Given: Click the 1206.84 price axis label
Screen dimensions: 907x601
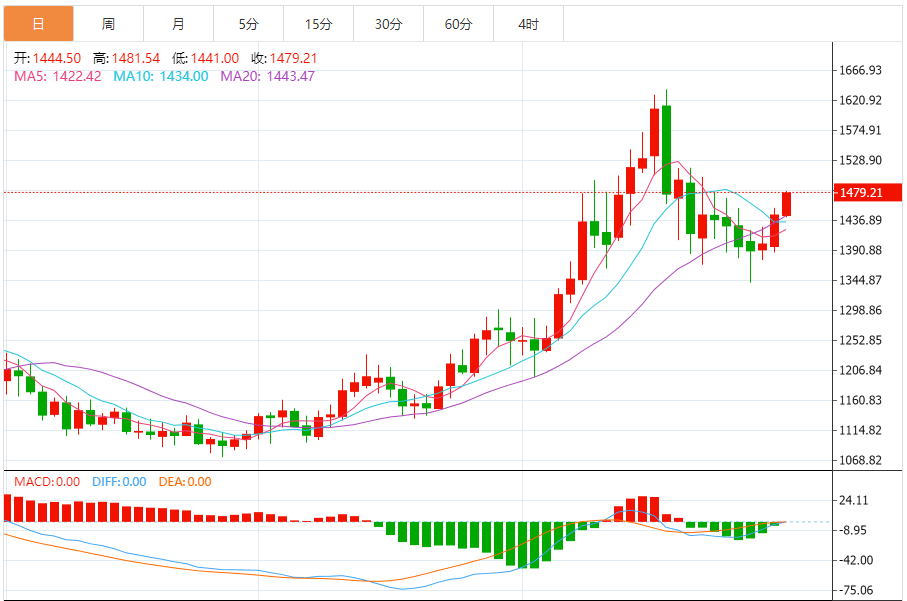Looking at the screenshot, I should coord(861,370).
